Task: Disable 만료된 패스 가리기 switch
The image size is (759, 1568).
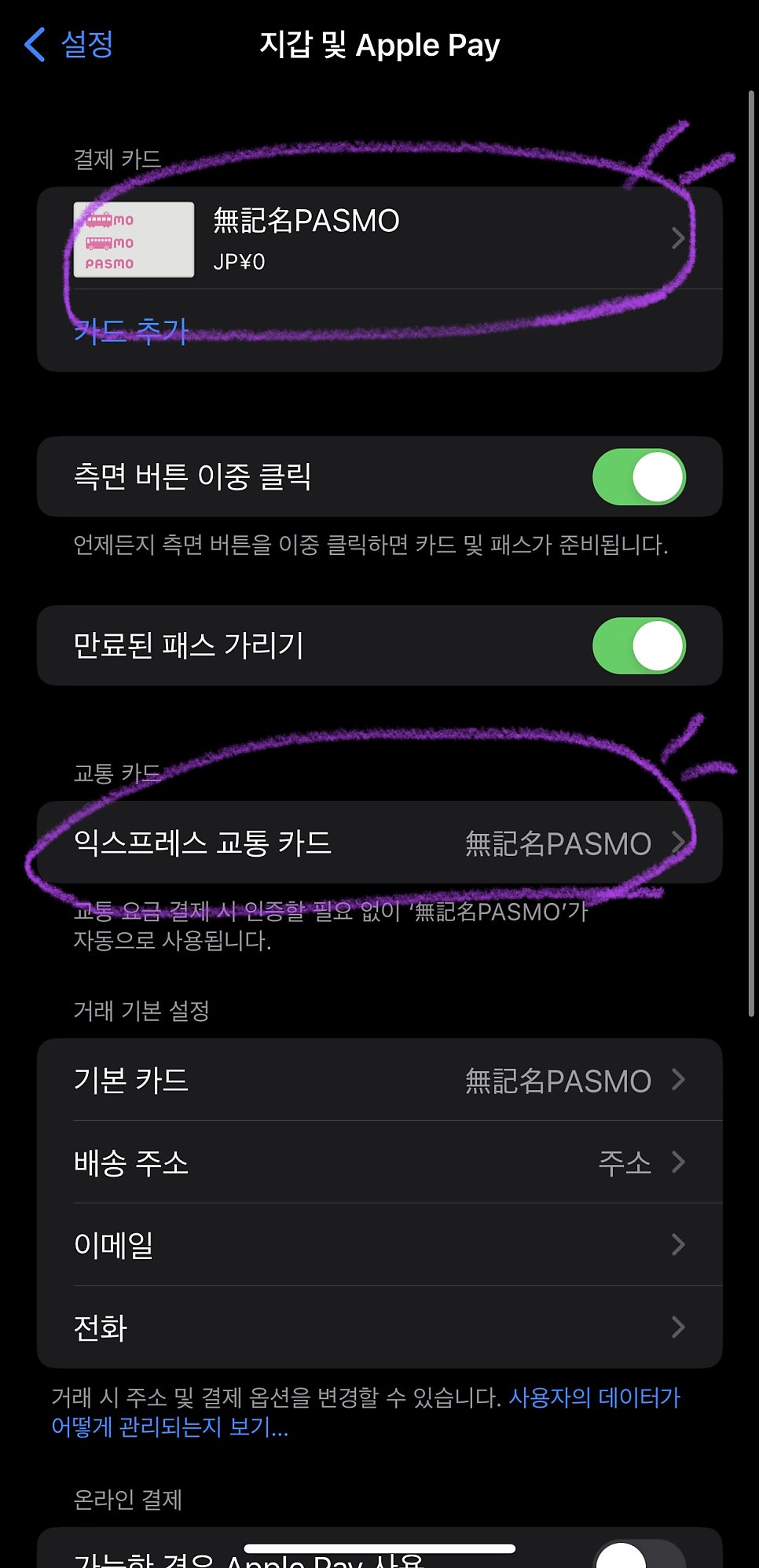Action: coord(639,646)
